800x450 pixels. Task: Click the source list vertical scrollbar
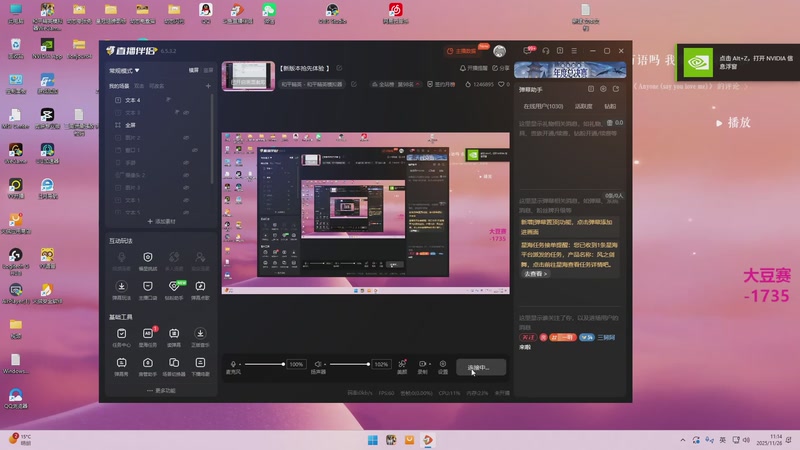coord(212,140)
